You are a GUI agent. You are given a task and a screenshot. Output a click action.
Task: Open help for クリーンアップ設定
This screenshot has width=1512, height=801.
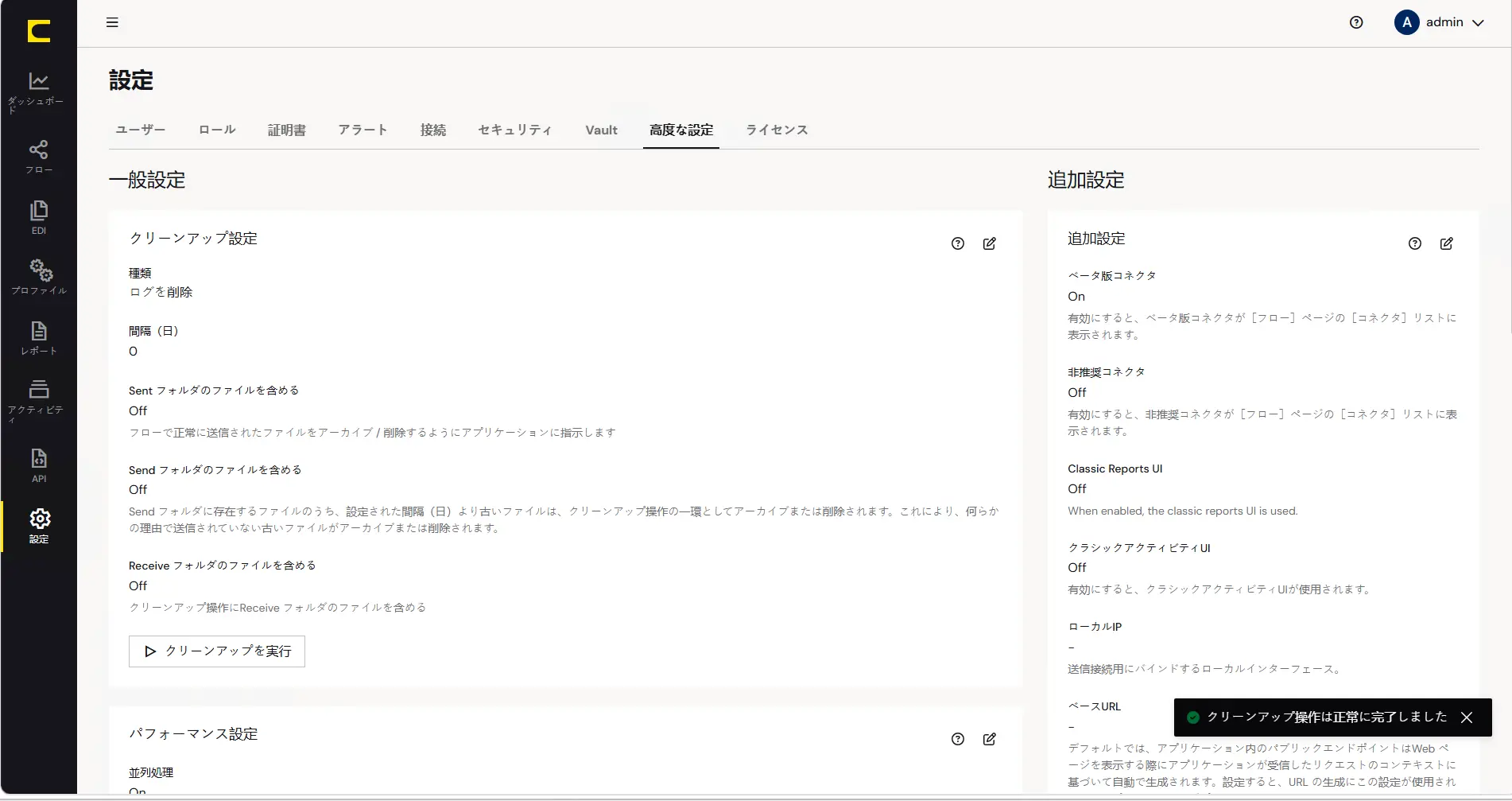[x=958, y=243]
